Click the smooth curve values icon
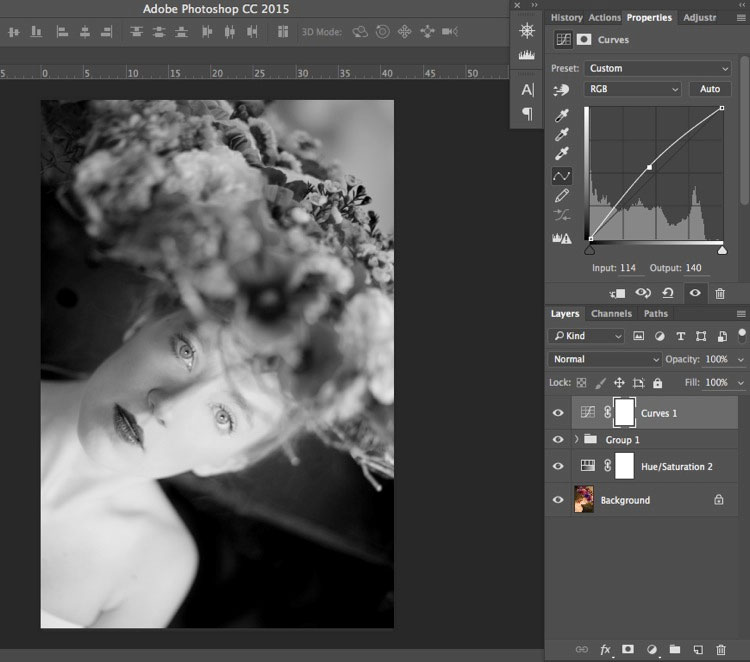This screenshot has width=750, height=662. tap(562, 216)
